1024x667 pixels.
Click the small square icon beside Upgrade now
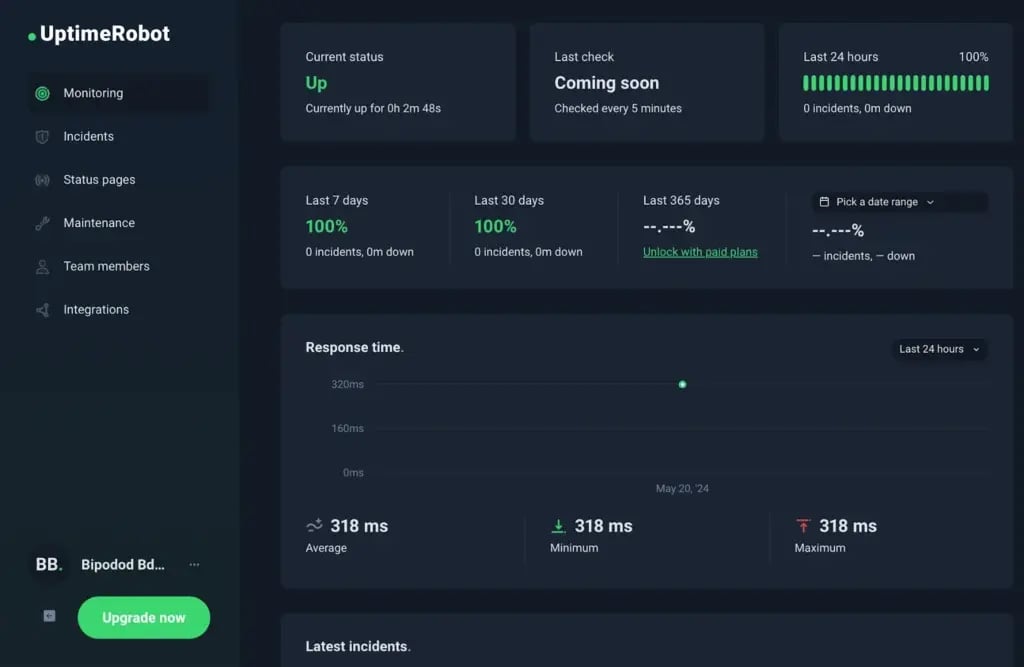pos(49,617)
